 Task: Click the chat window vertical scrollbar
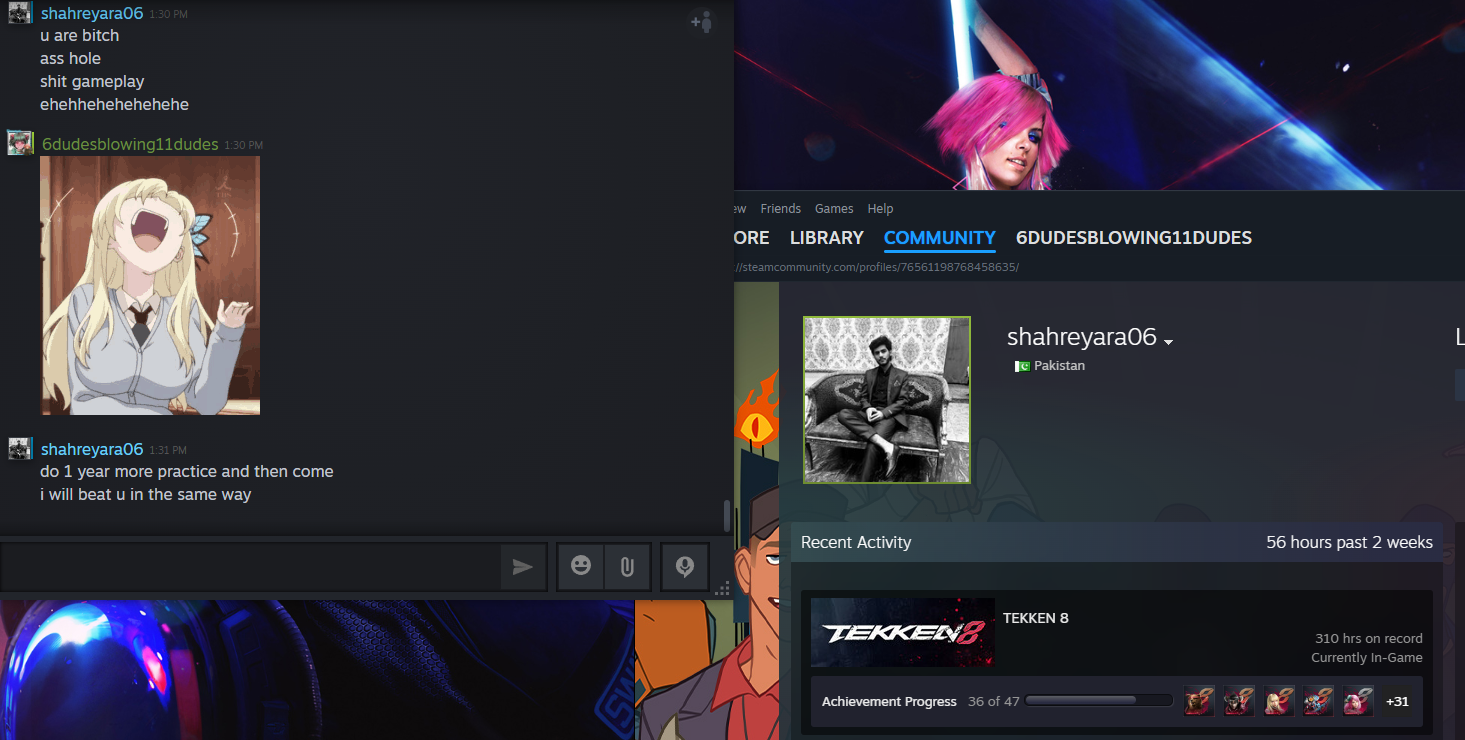coord(727,516)
